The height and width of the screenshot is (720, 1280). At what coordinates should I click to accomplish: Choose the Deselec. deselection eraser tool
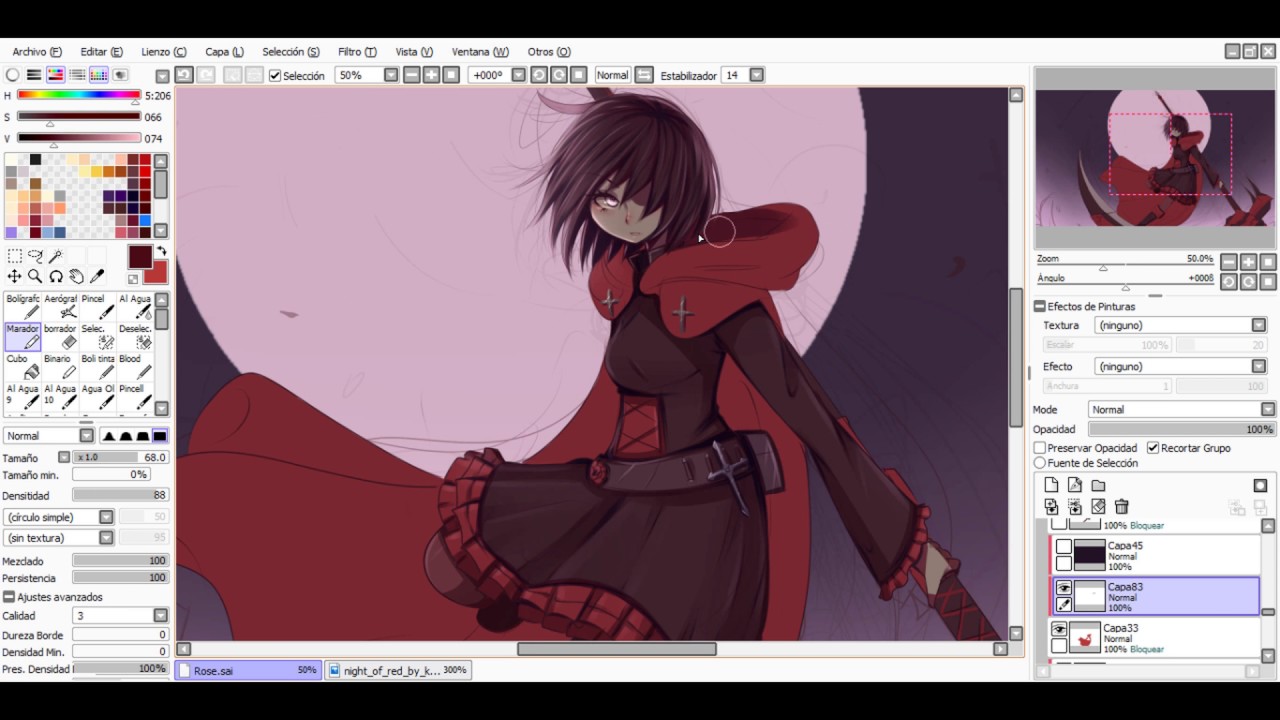(x=135, y=337)
